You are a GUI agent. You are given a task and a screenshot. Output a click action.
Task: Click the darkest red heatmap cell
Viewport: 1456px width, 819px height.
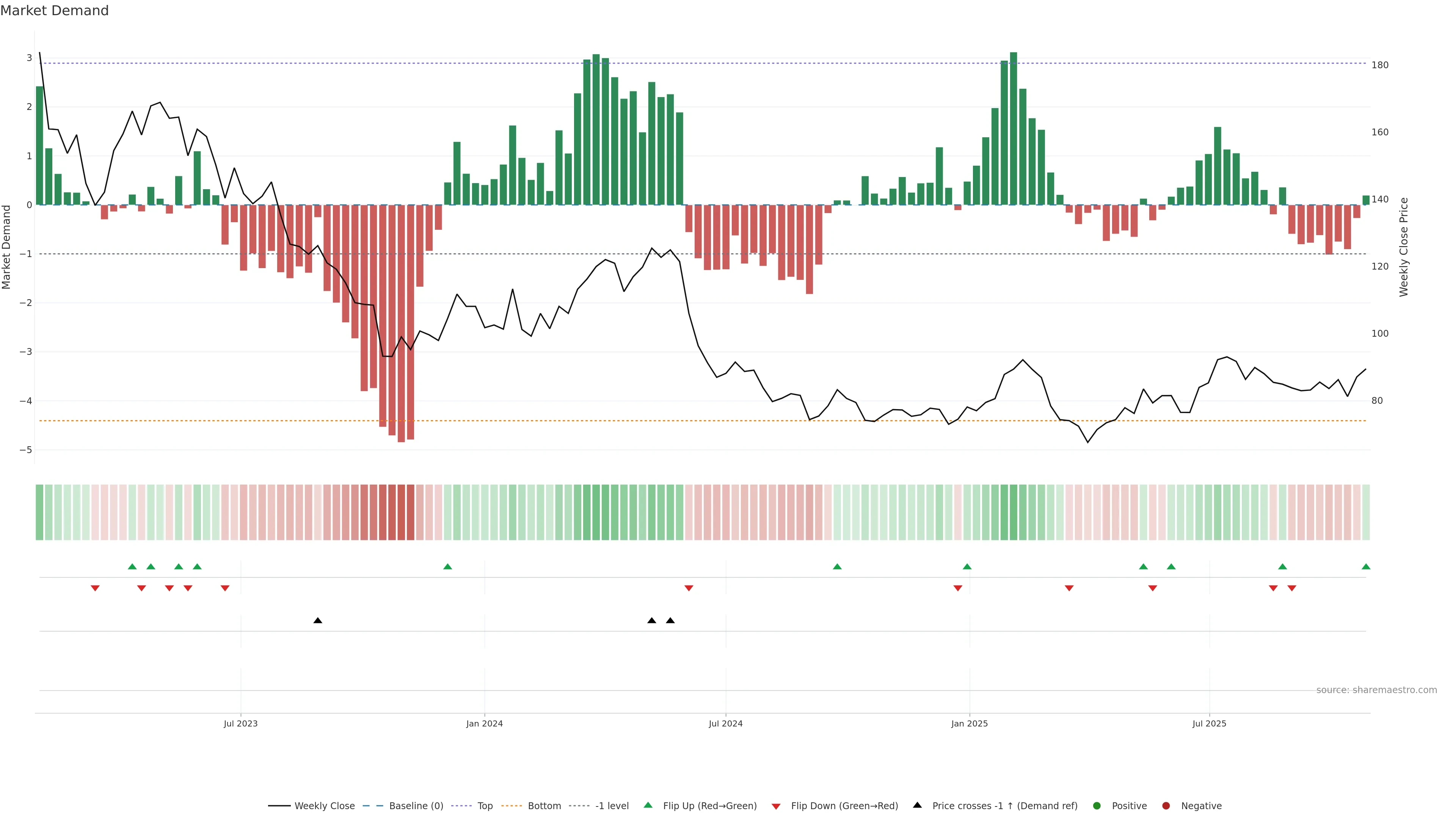tap(401, 512)
